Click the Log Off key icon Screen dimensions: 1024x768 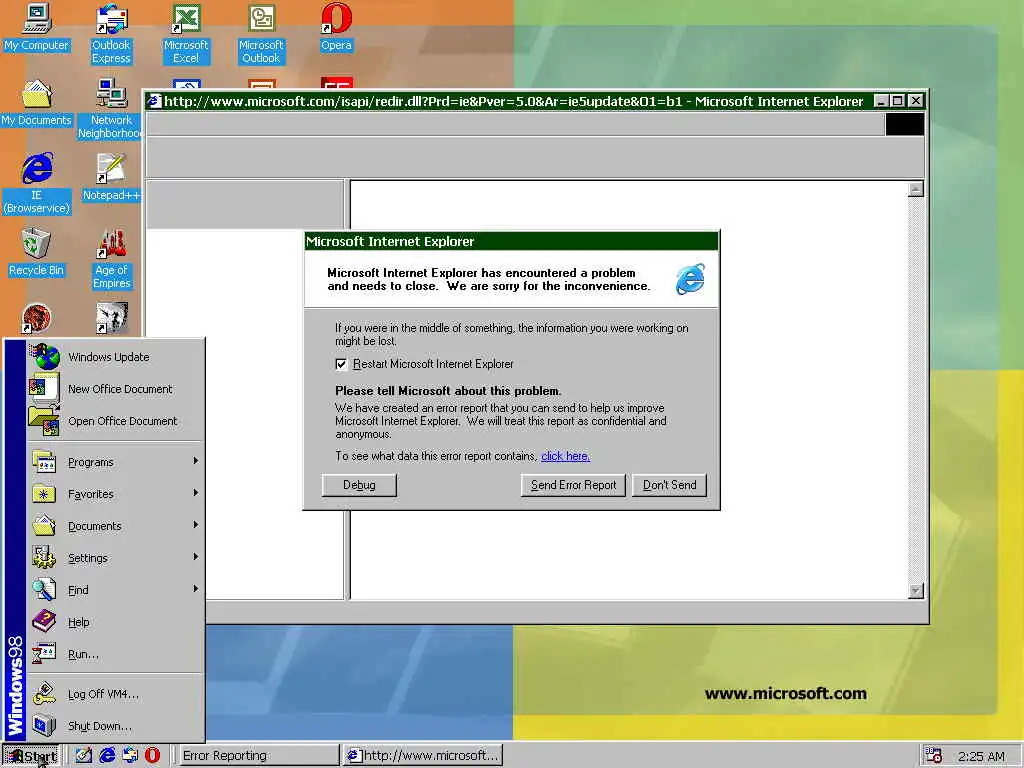coord(44,694)
